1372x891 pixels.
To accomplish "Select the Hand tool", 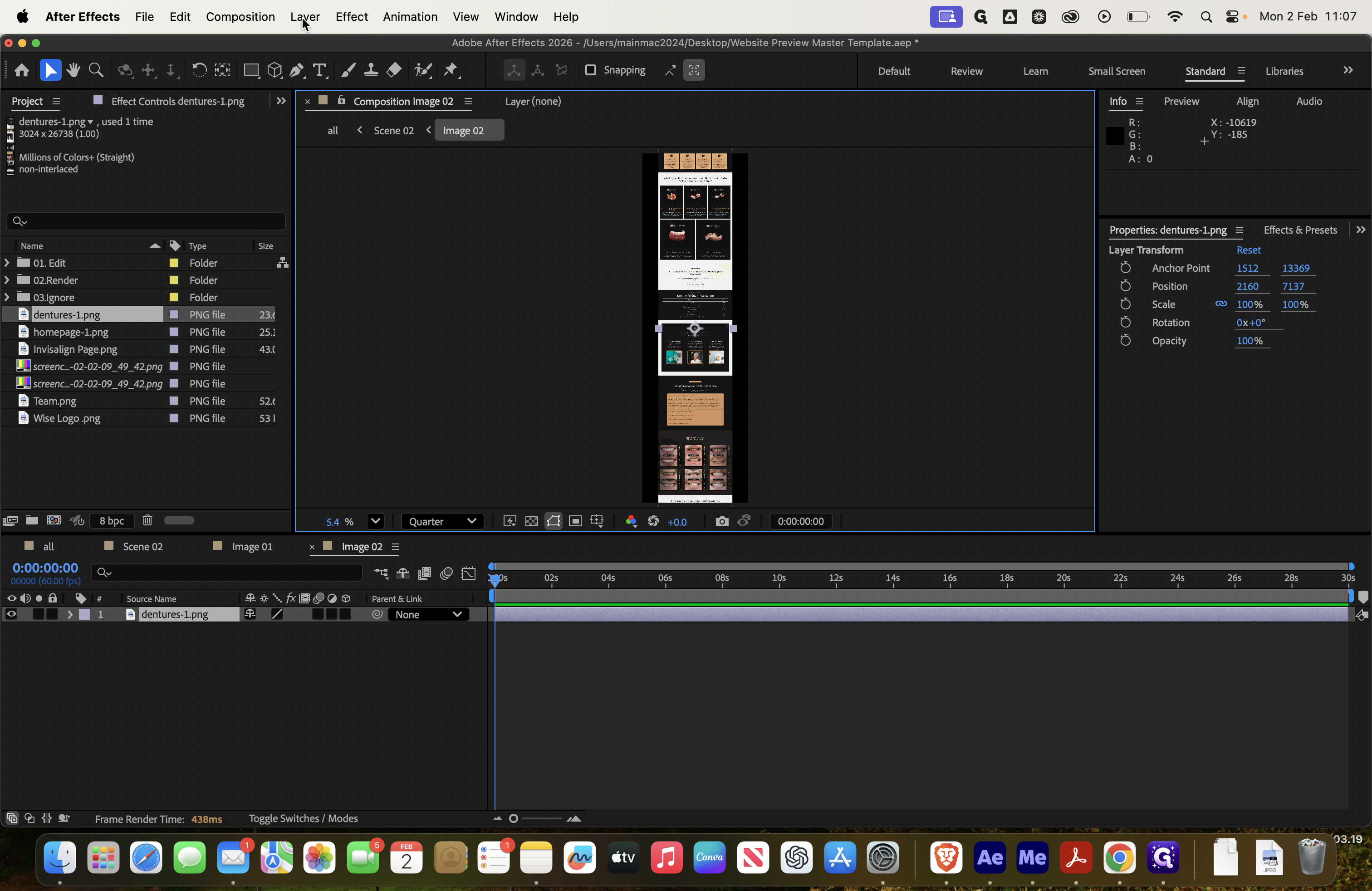I will click(x=73, y=70).
